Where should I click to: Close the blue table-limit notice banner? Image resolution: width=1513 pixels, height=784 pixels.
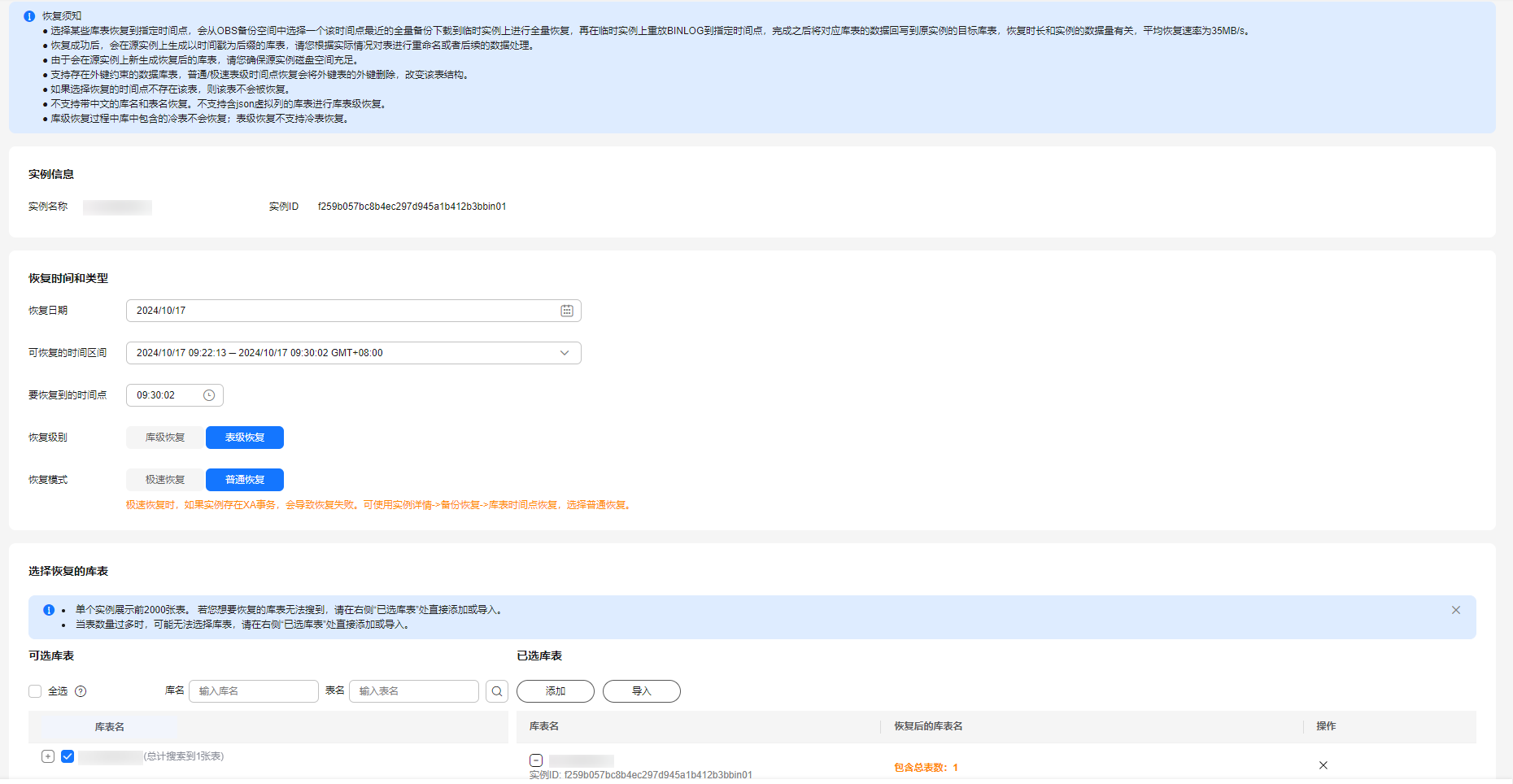tap(1456, 610)
